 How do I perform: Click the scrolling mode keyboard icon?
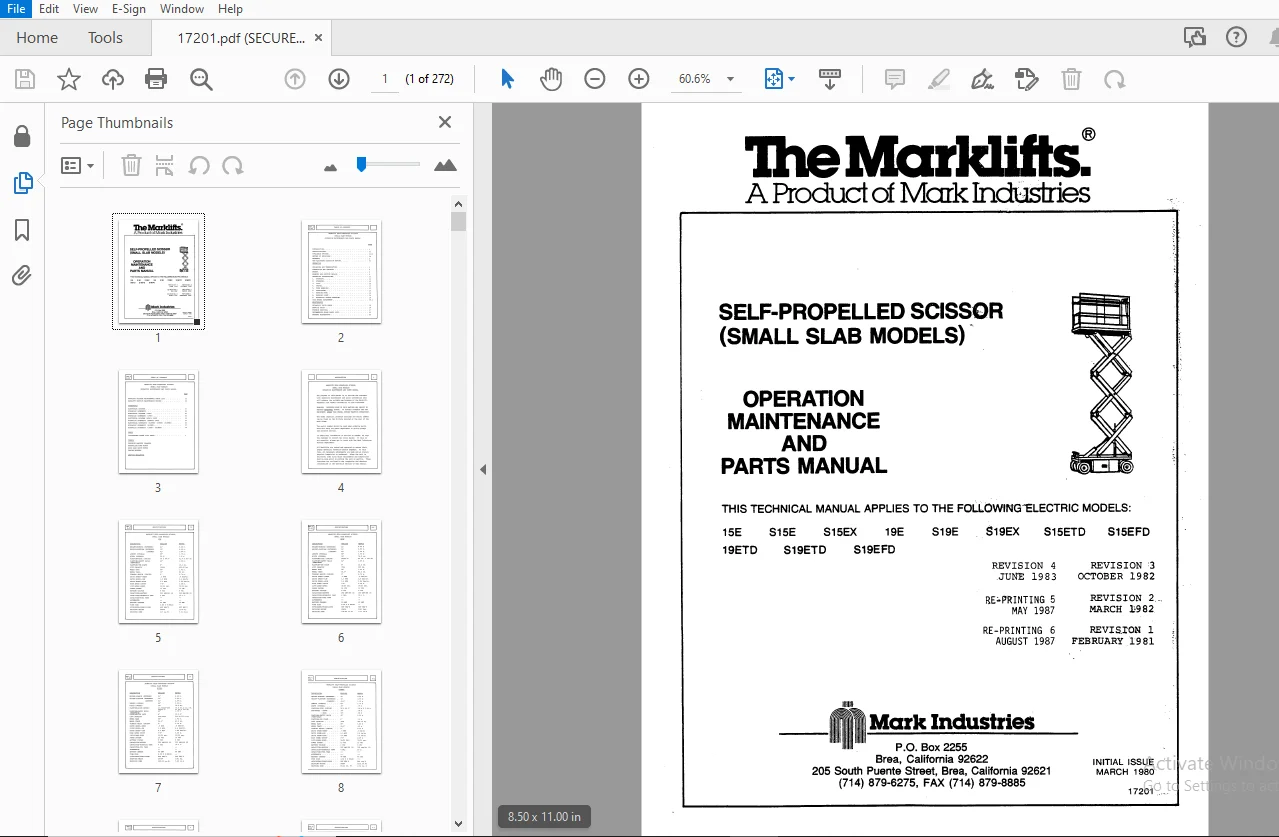[x=829, y=79]
